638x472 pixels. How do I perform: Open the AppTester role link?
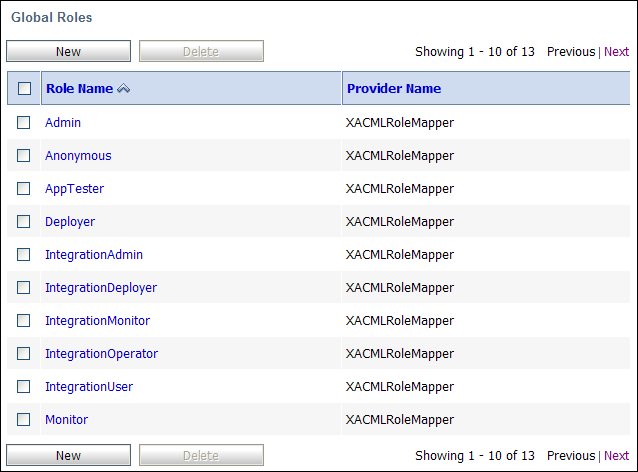(74, 188)
